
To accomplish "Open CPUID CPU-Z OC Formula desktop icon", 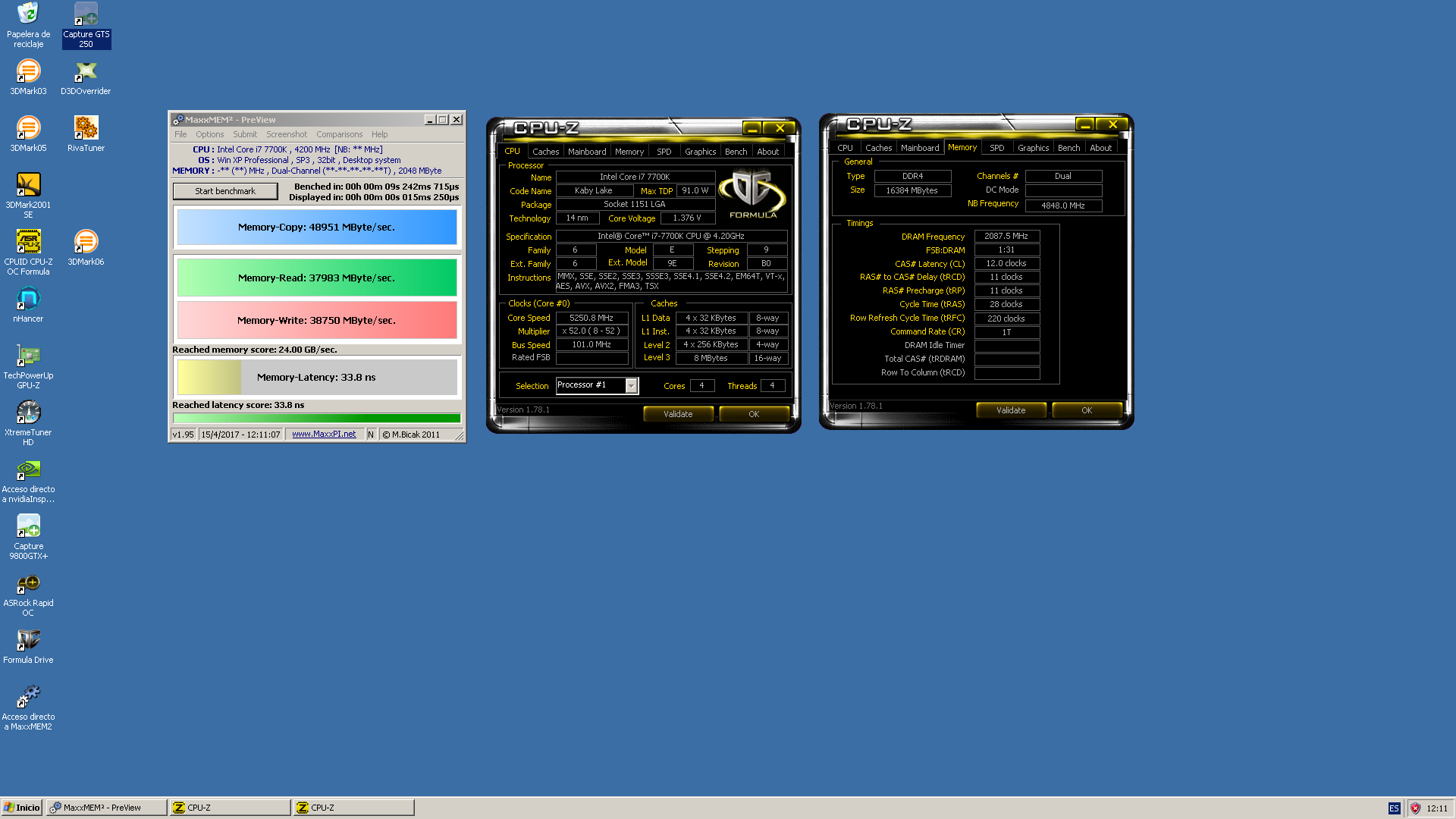I will click(x=28, y=253).
